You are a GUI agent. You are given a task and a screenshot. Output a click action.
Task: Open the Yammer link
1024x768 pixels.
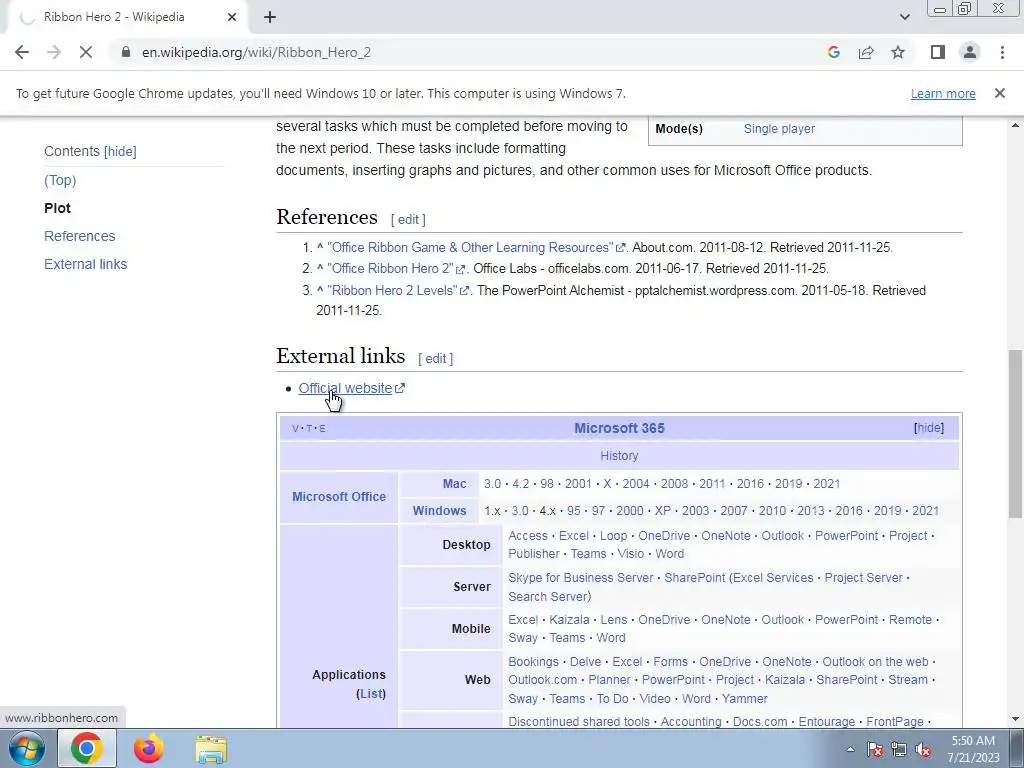(744, 699)
